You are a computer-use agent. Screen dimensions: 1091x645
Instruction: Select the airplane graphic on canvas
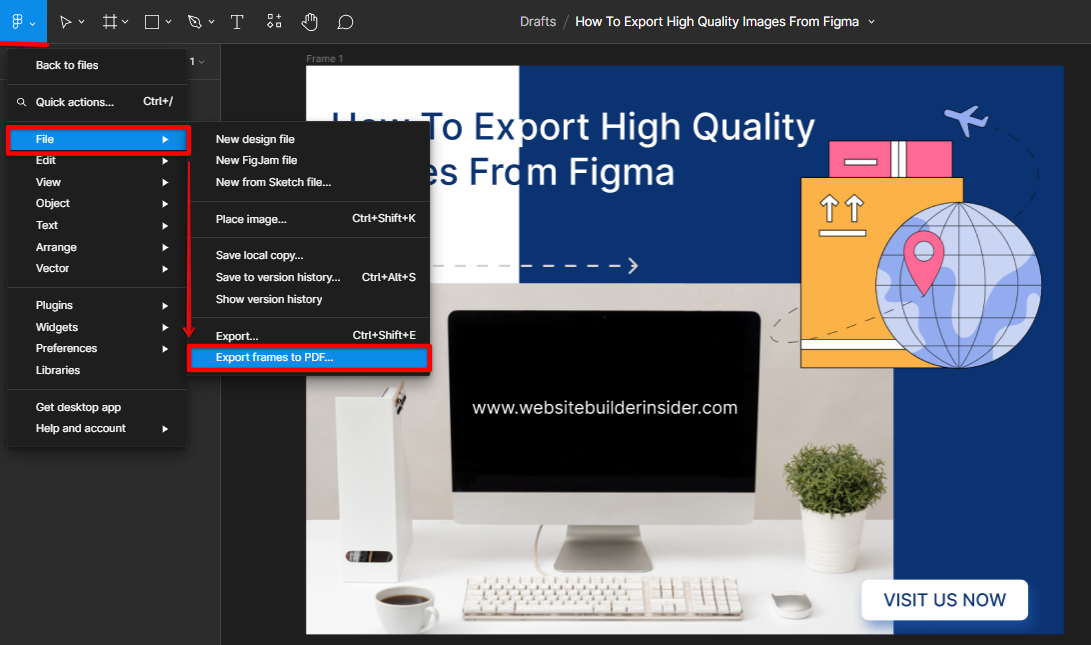(966, 120)
